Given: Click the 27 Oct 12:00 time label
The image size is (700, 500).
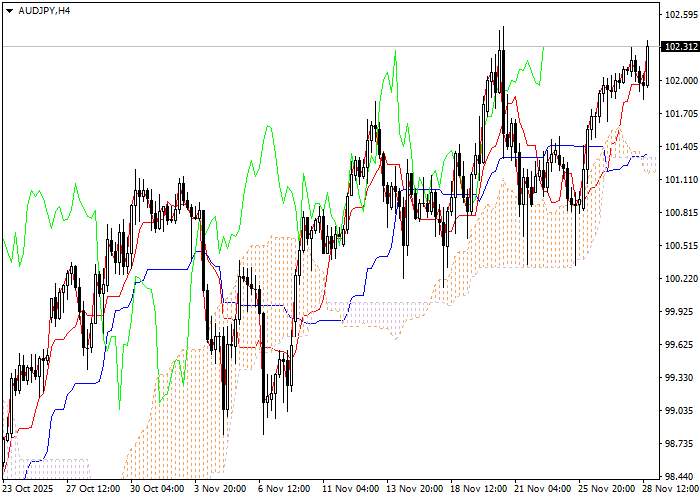Looking at the screenshot, I should pyautogui.click(x=93, y=488).
